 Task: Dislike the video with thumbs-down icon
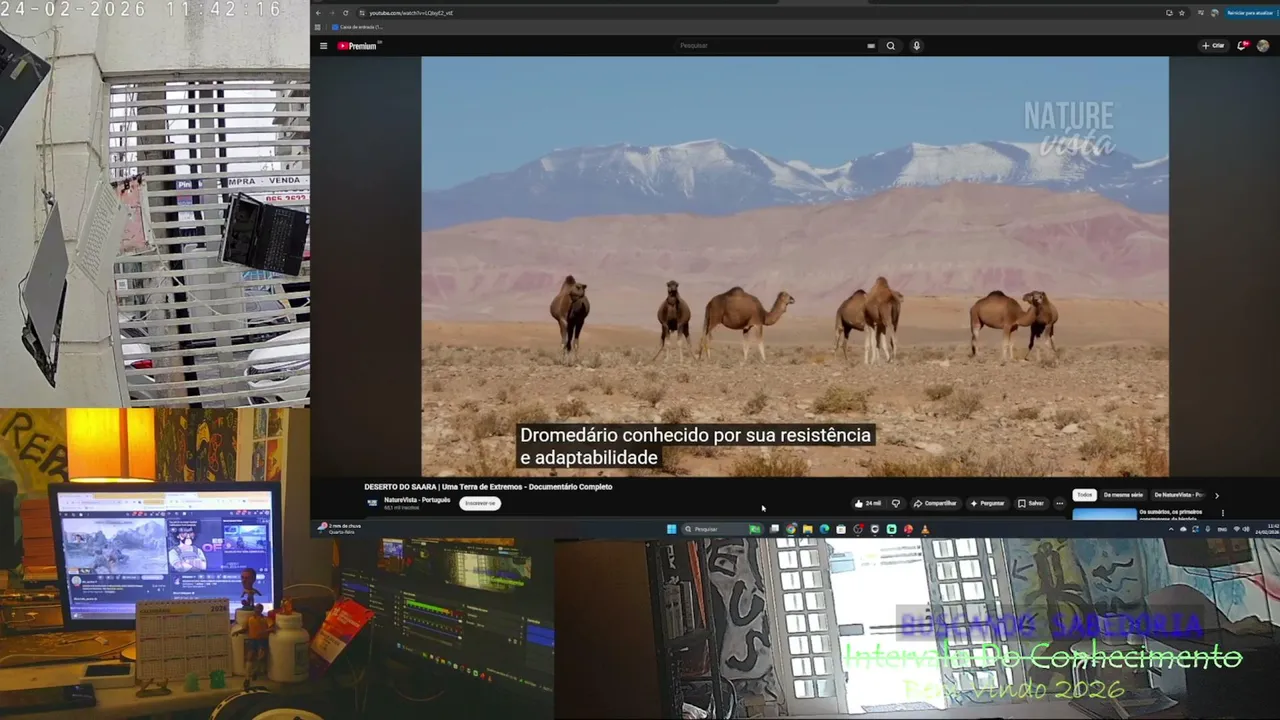tap(896, 503)
